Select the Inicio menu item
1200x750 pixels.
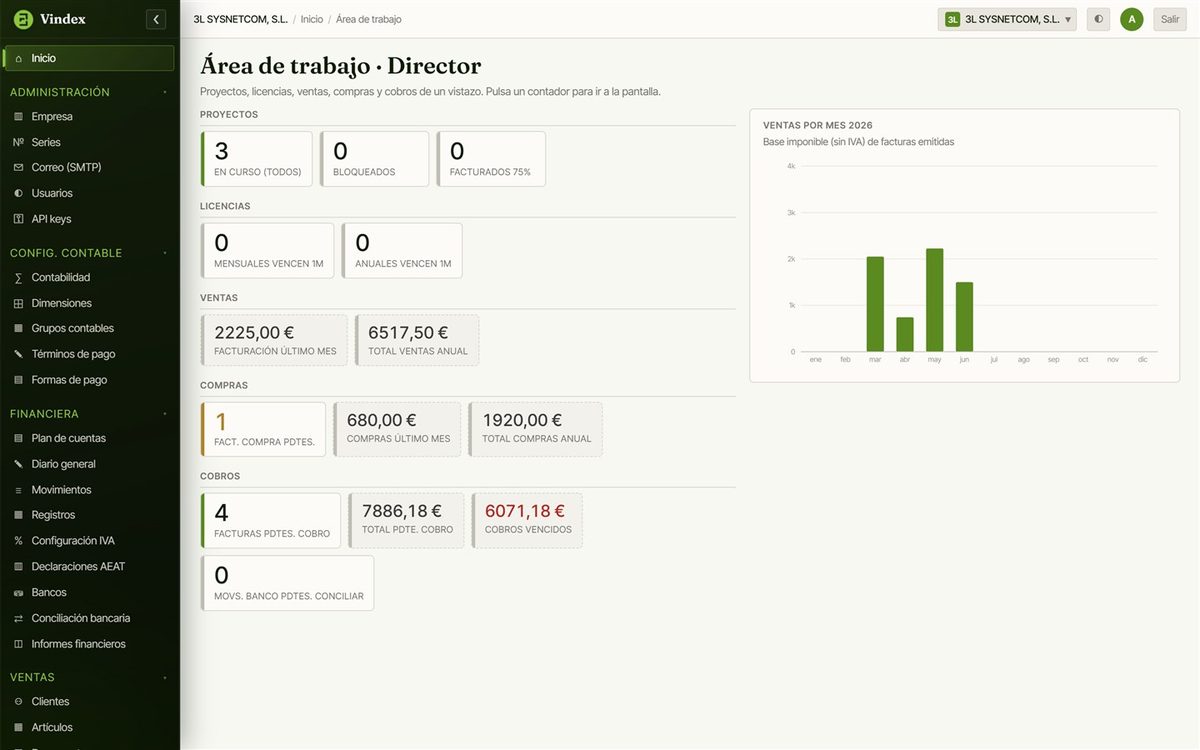(89, 58)
